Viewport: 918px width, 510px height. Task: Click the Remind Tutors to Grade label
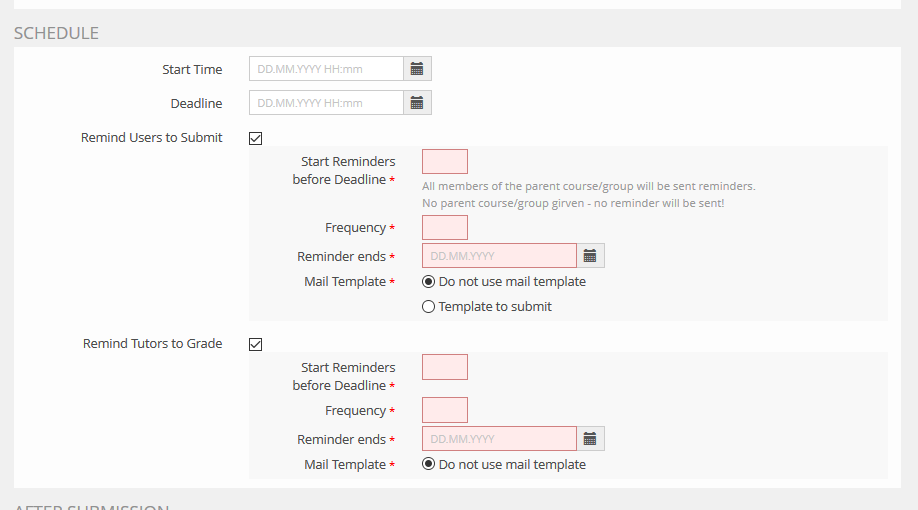pos(153,344)
